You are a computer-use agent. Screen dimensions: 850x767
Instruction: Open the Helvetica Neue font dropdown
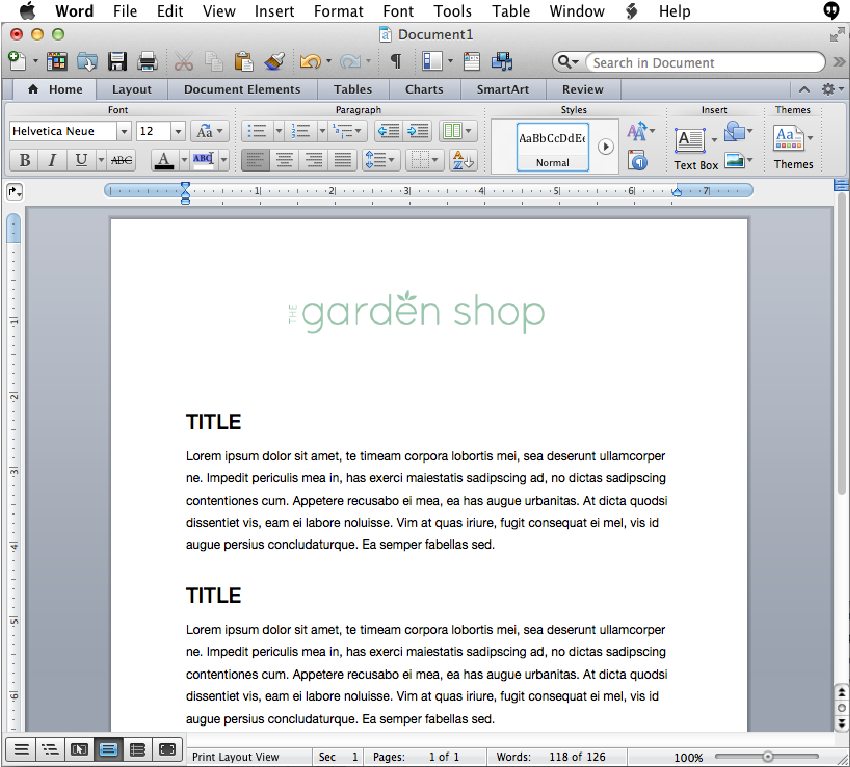(x=124, y=131)
